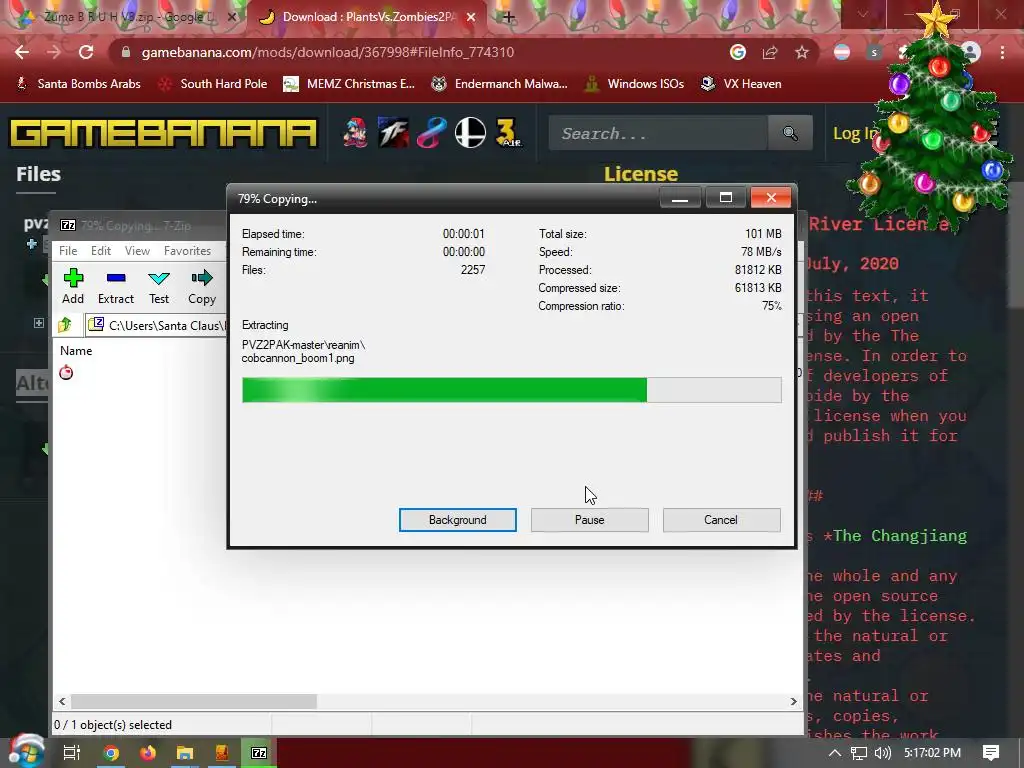Open Firefox from the taskbar
Viewport: 1024px width, 768px height.
coord(148,753)
